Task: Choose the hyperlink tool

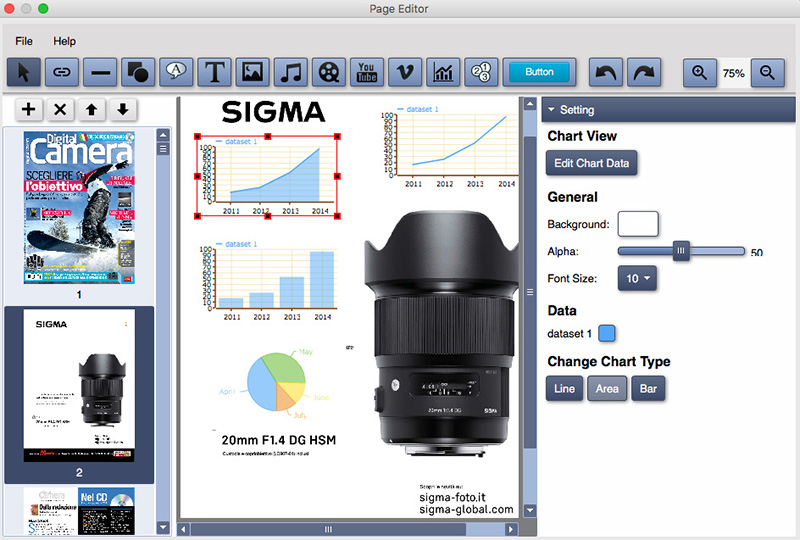Action: (x=62, y=72)
